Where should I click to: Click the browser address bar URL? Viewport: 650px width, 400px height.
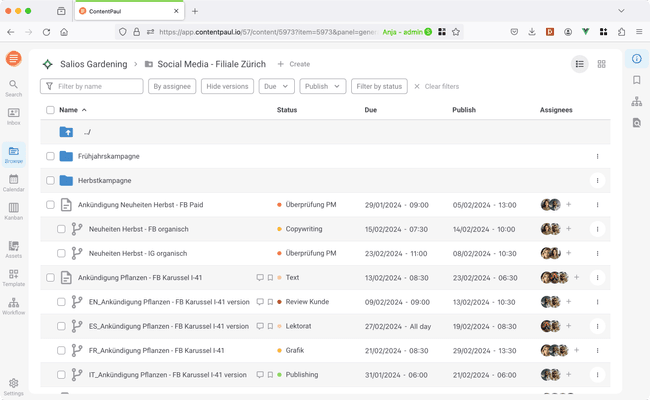coord(267,32)
